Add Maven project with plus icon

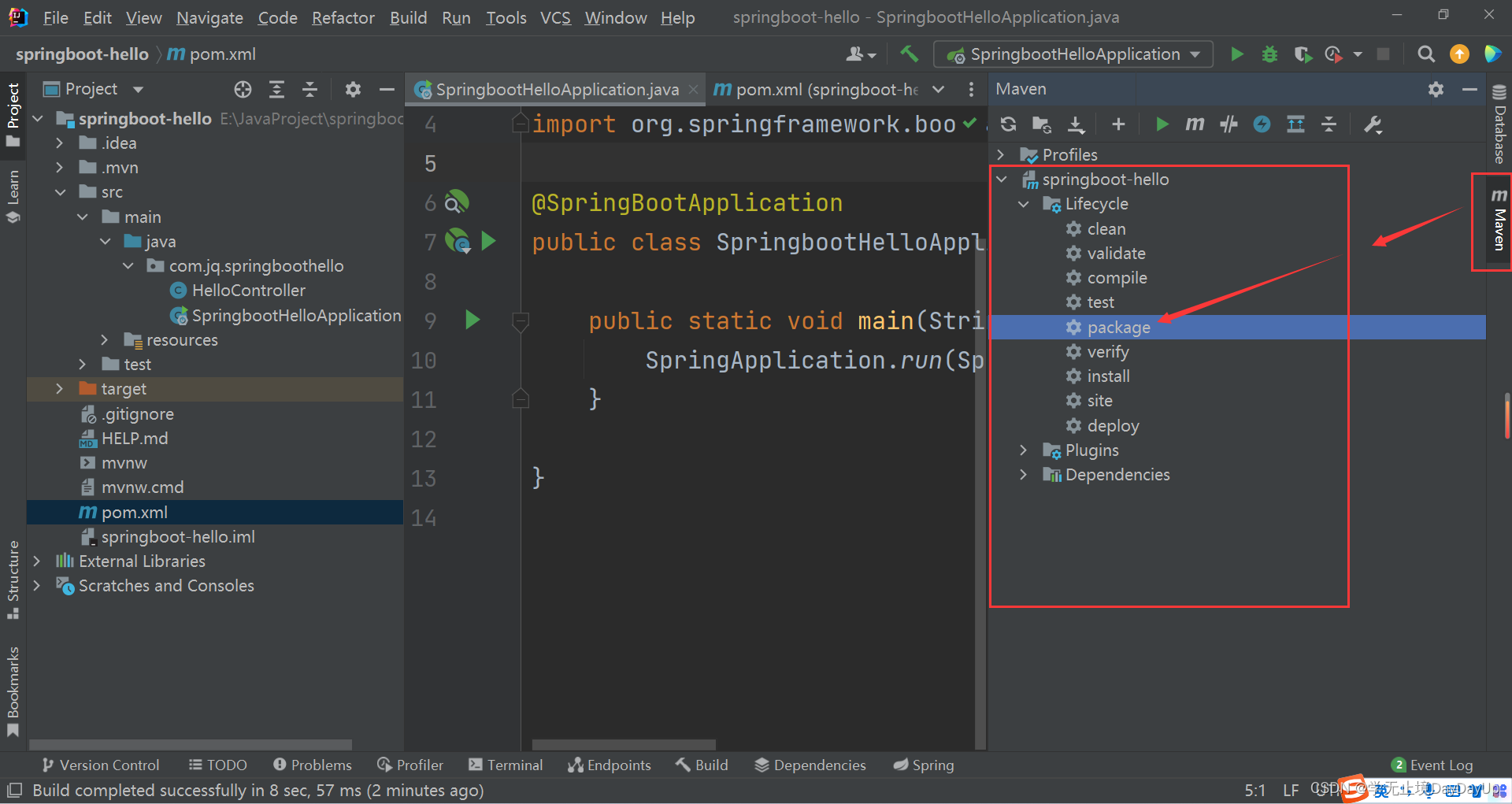pyautogui.click(x=1118, y=124)
